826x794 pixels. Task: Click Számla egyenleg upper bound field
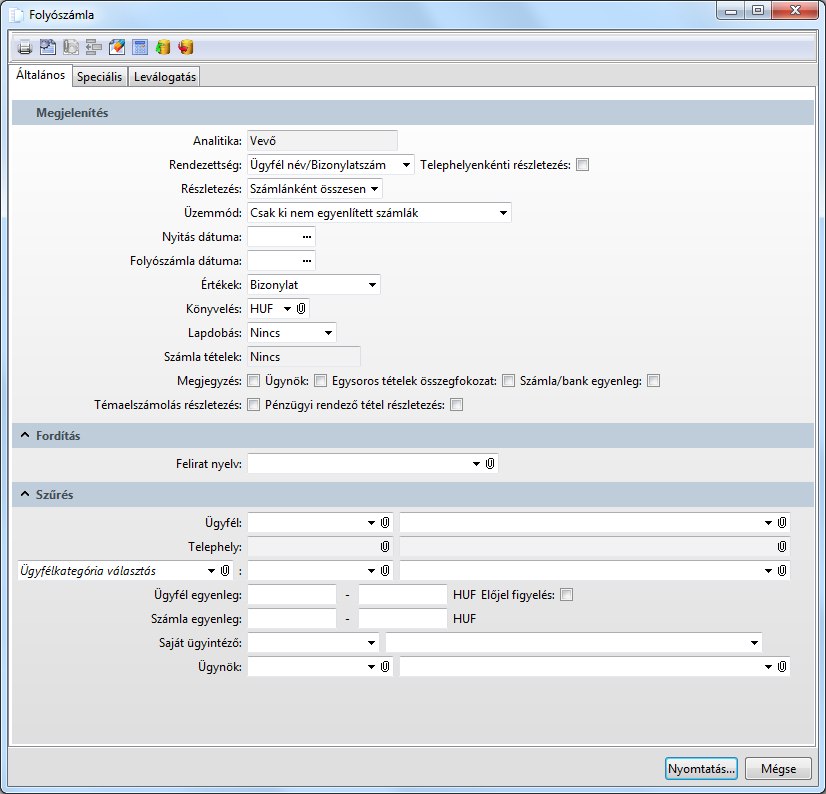(x=403, y=619)
